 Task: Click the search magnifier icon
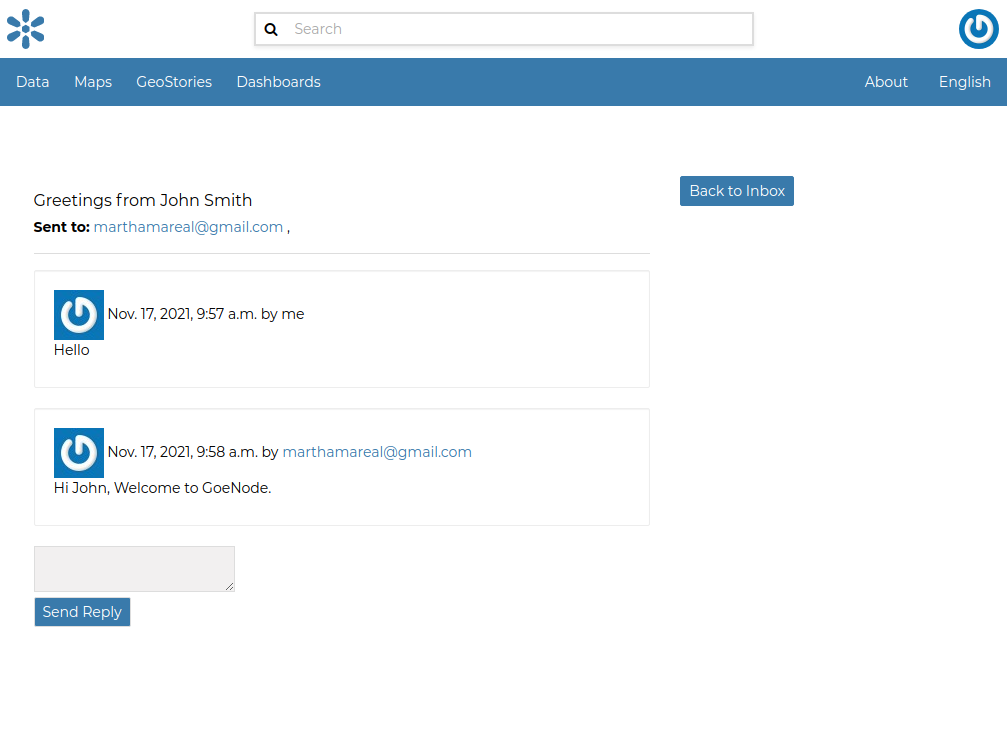(x=271, y=30)
